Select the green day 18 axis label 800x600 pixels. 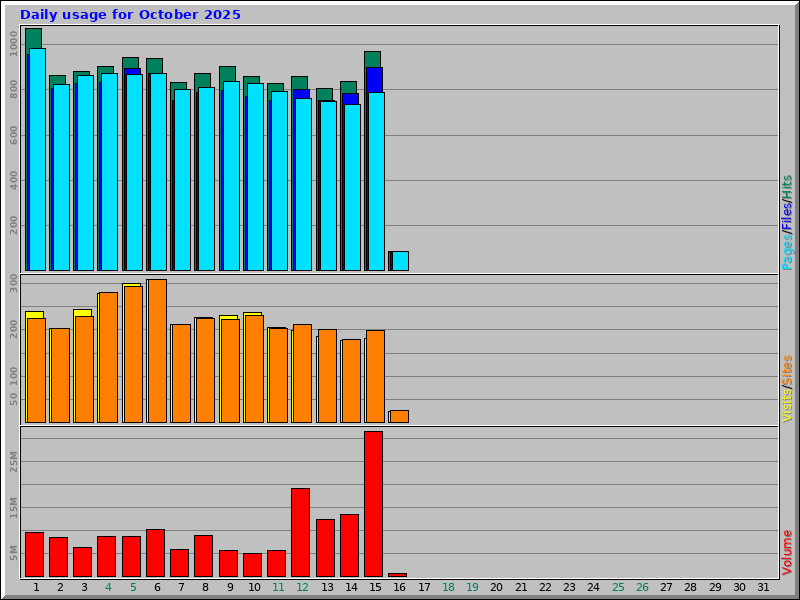click(448, 587)
